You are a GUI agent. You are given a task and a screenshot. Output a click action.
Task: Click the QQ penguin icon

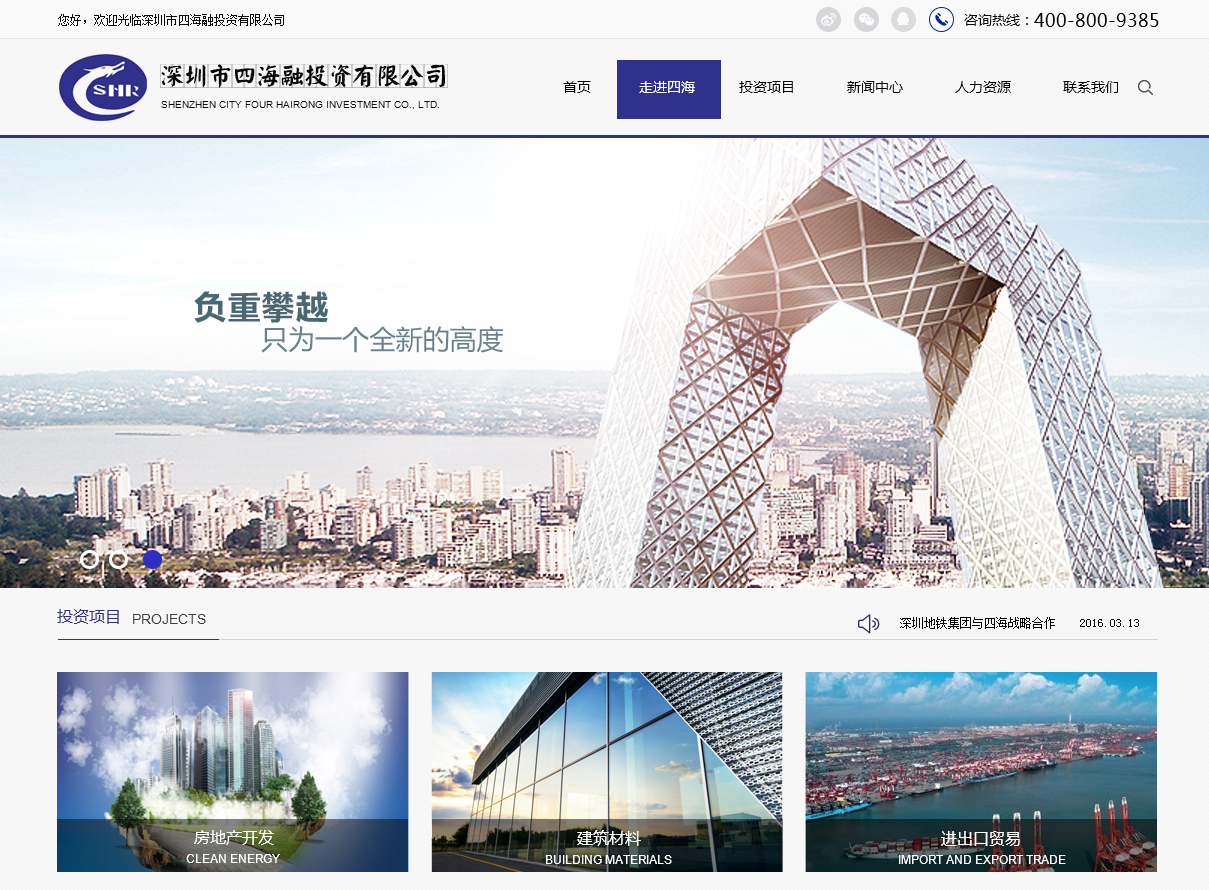tap(903, 20)
